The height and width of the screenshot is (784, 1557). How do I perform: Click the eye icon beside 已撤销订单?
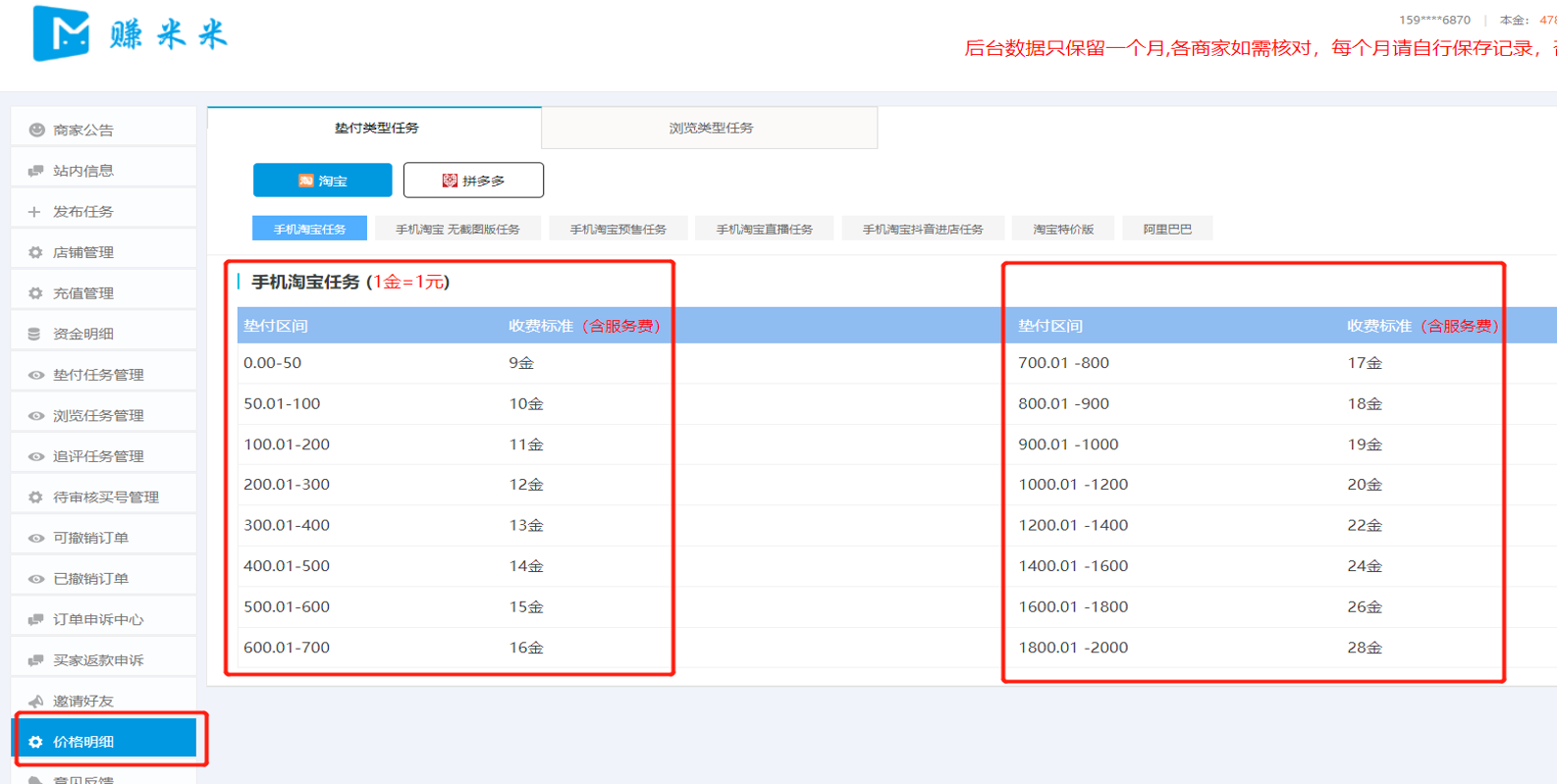click(x=36, y=579)
